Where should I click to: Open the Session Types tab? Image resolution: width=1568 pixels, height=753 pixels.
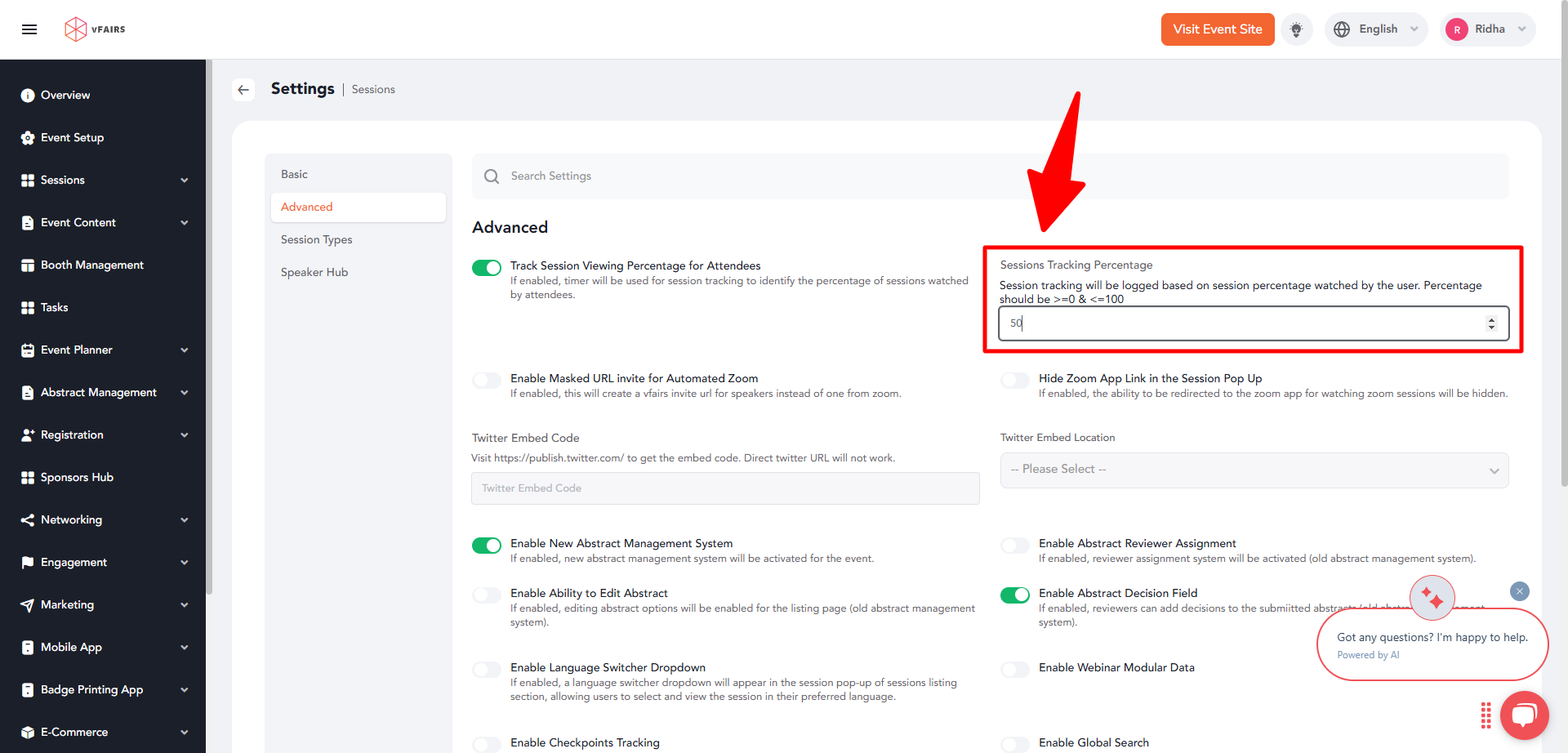click(x=359, y=240)
